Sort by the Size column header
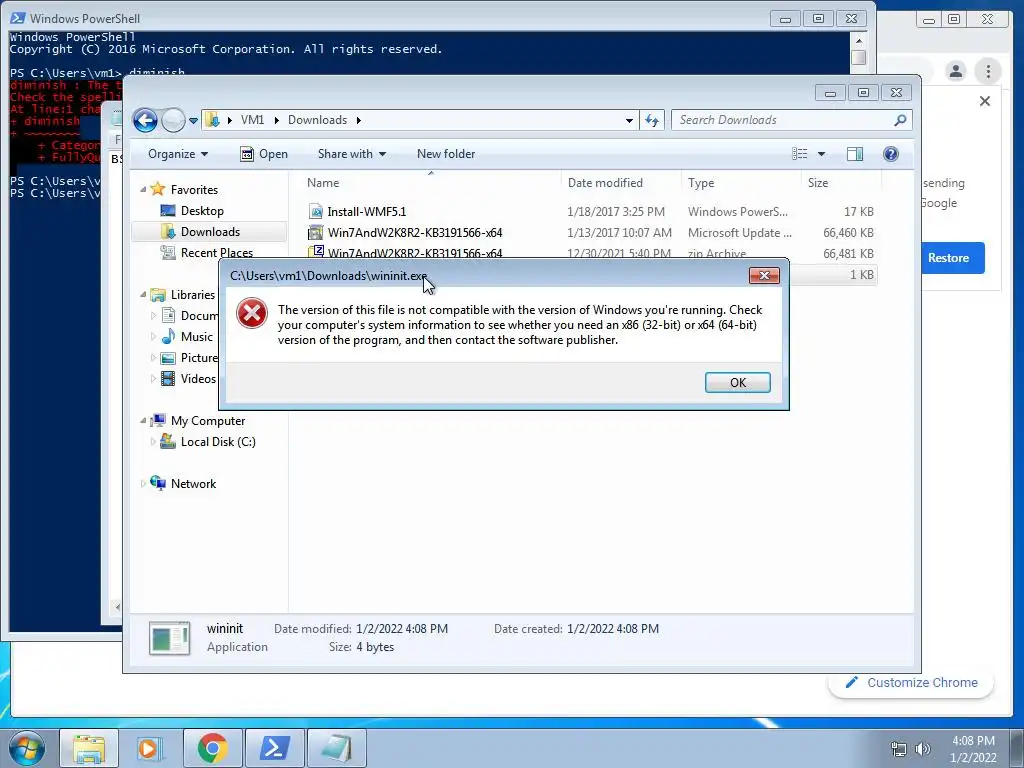The width and height of the screenshot is (1024, 768). [x=841, y=183]
